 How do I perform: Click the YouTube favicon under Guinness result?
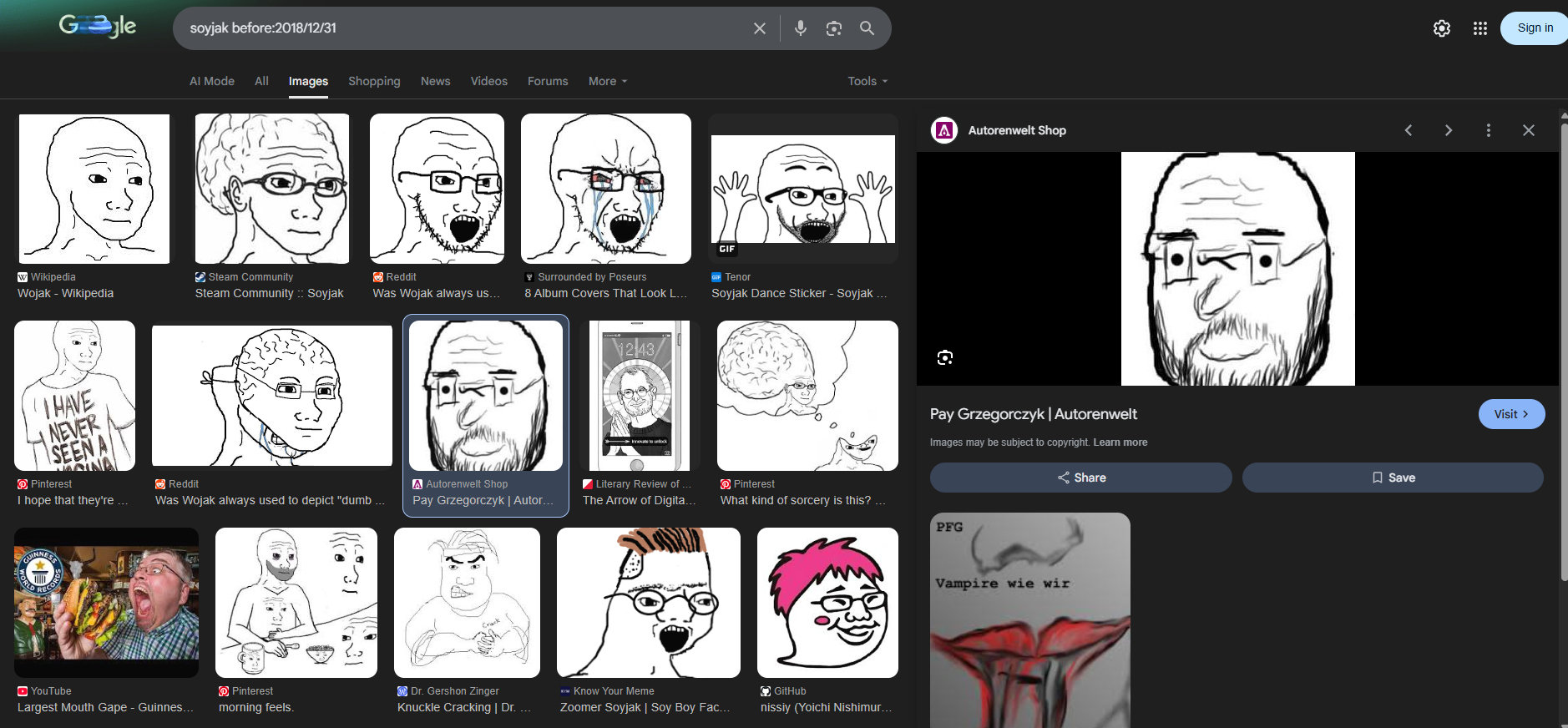click(23, 691)
